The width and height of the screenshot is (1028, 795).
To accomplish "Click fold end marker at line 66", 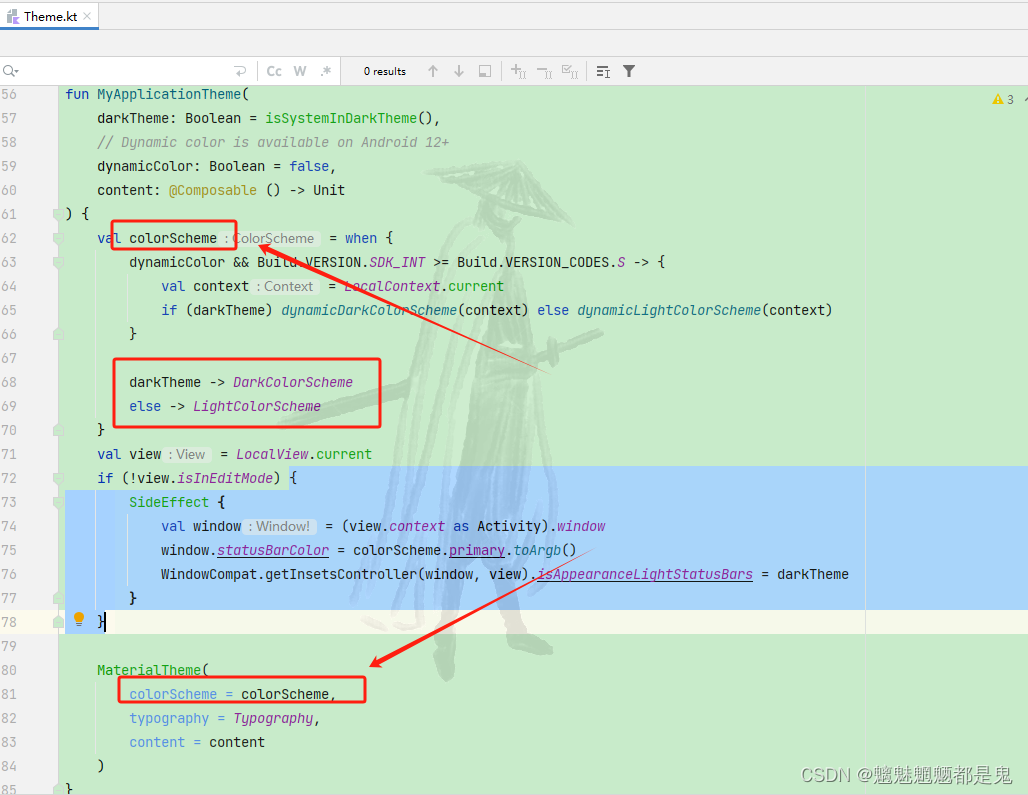I will pos(58,334).
